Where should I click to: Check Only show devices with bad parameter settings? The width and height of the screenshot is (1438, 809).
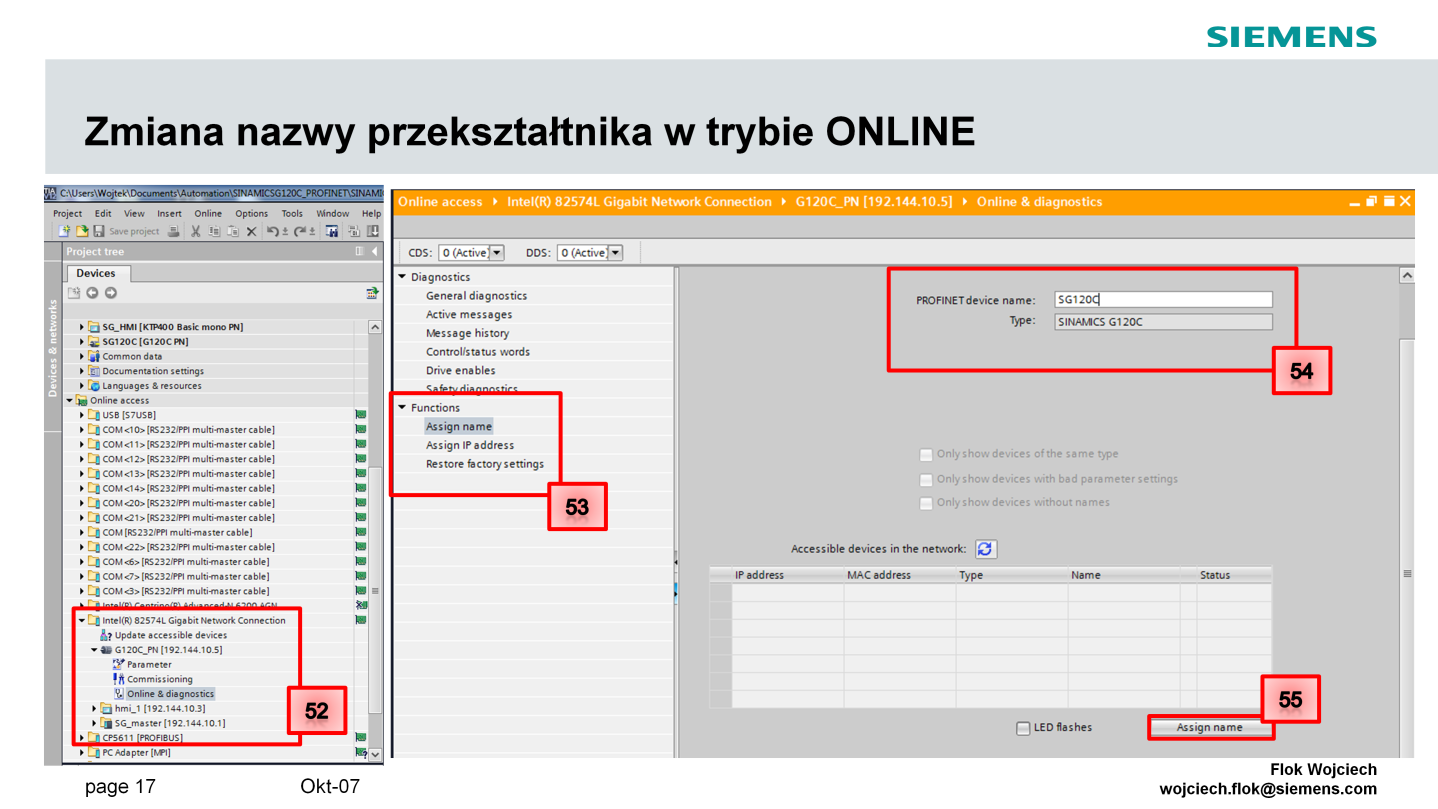(x=926, y=479)
